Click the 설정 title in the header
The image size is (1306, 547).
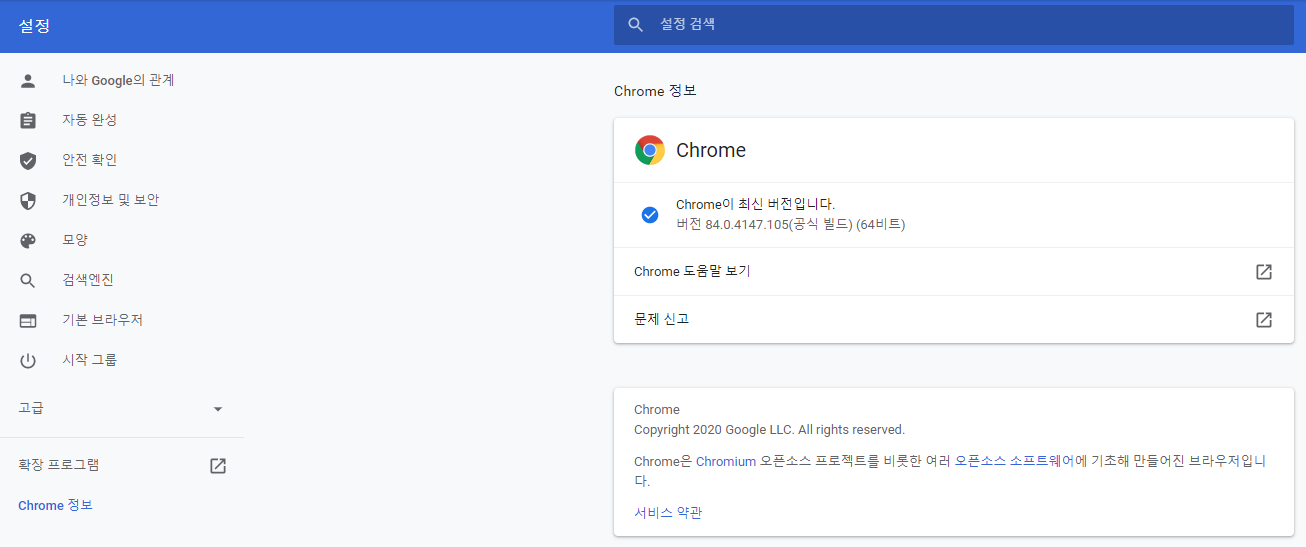(x=34, y=26)
